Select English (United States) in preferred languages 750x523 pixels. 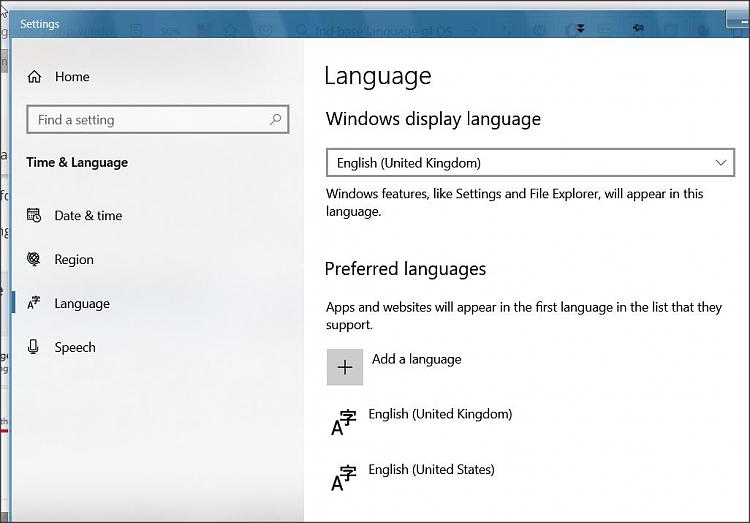431,469
